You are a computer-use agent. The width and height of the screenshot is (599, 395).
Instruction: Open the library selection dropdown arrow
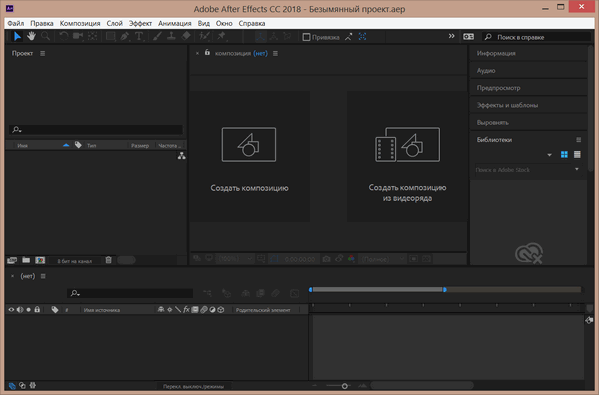[x=549, y=155]
